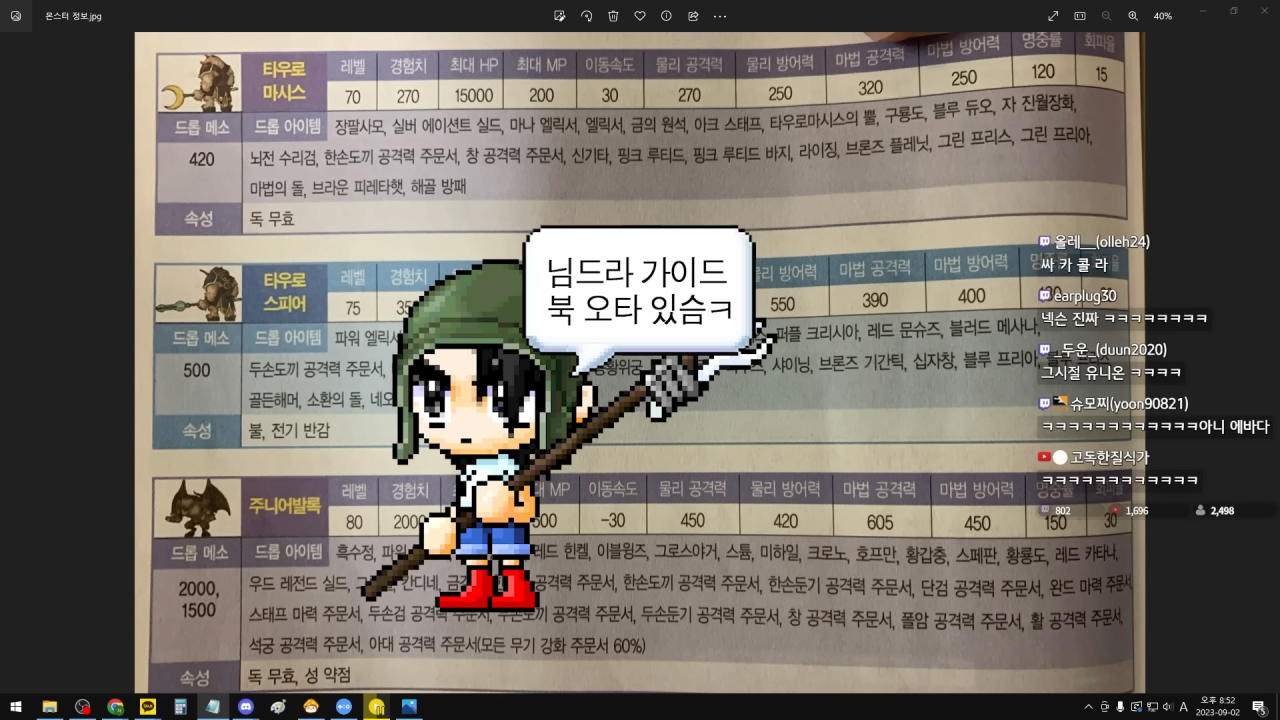1280x720 pixels.
Task: Click the 불, 전기 반감 attribute text
Action: 289,431
